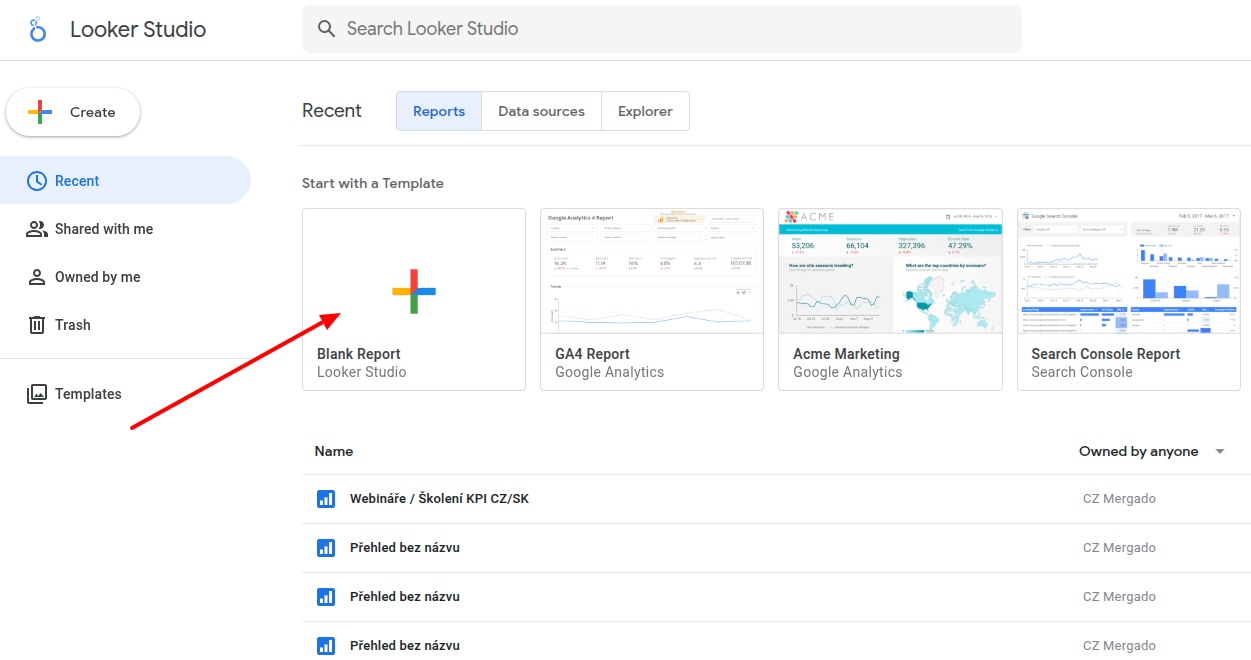Select Recent in the sidebar
1251x660 pixels.
coord(125,181)
